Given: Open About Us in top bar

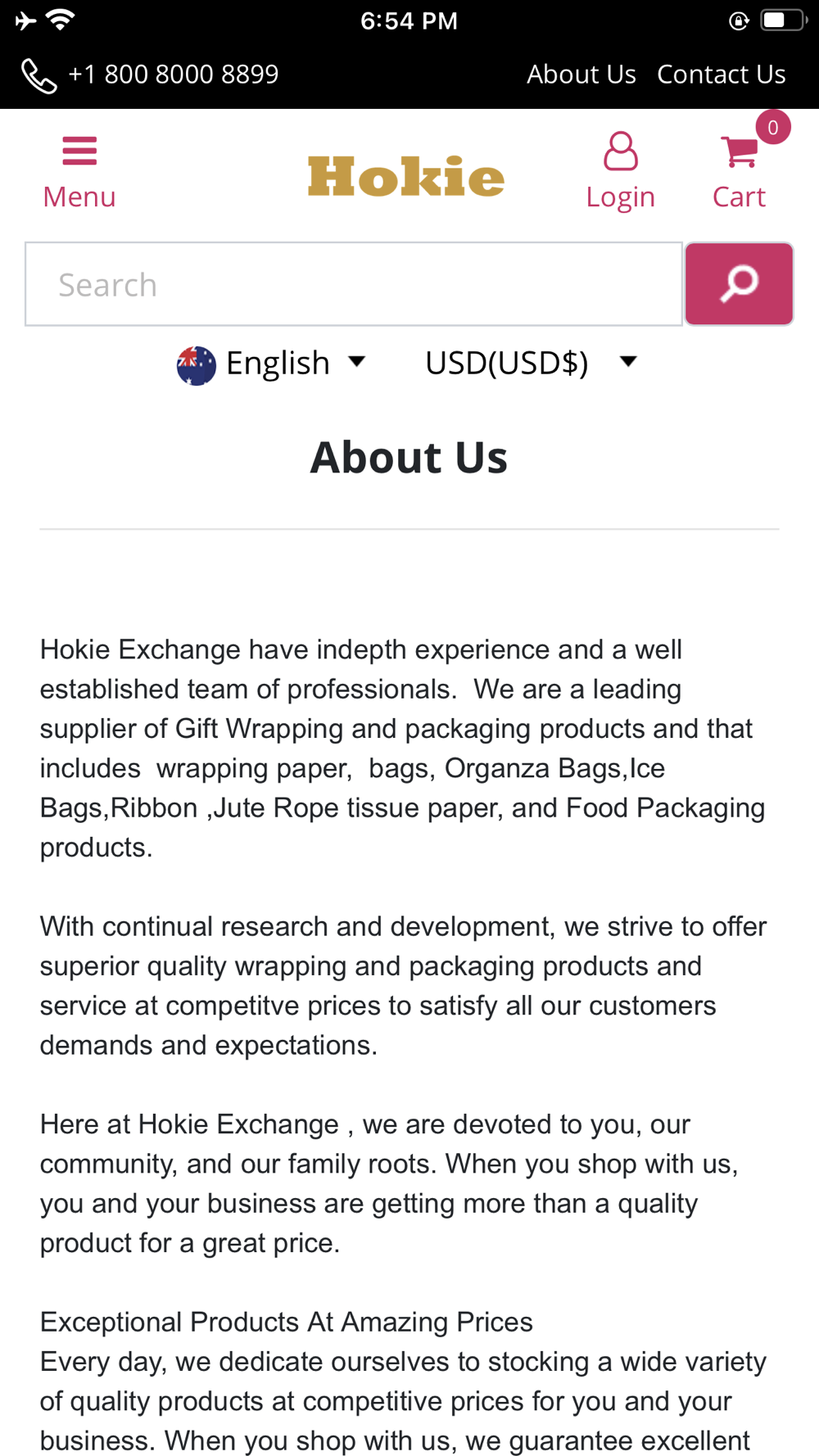Looking at the screenshot, I should pyautogui.click(x=581, y=75).
